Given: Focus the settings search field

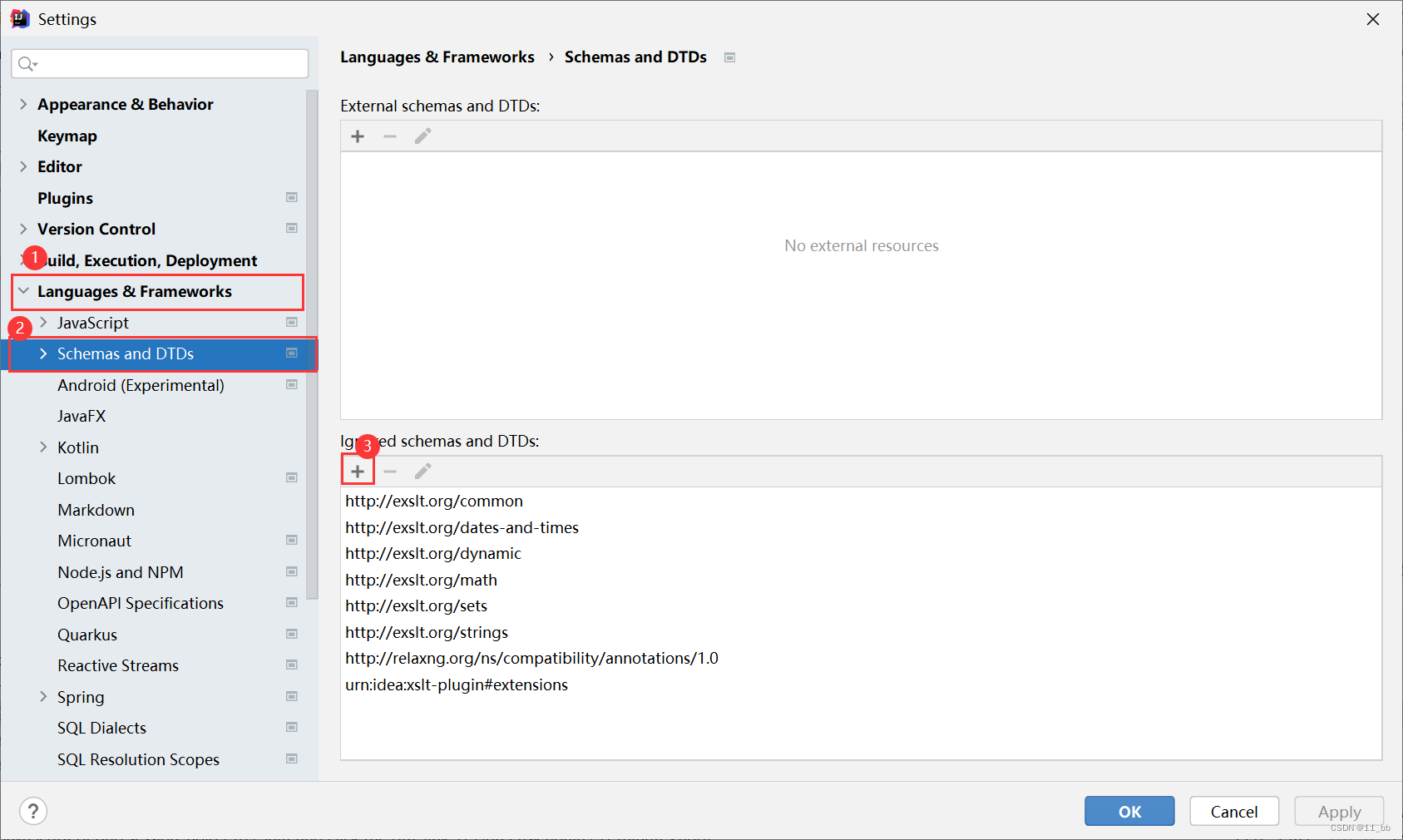Looking at the screenshot, I should [160, 64].
